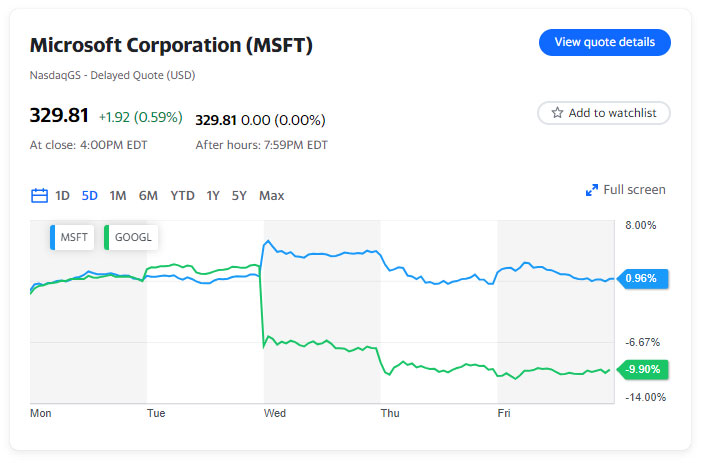Toggle the GOOGL legend series
Image resolution: width=705 pixels, height=463 pixels.
tap(133, 238)
